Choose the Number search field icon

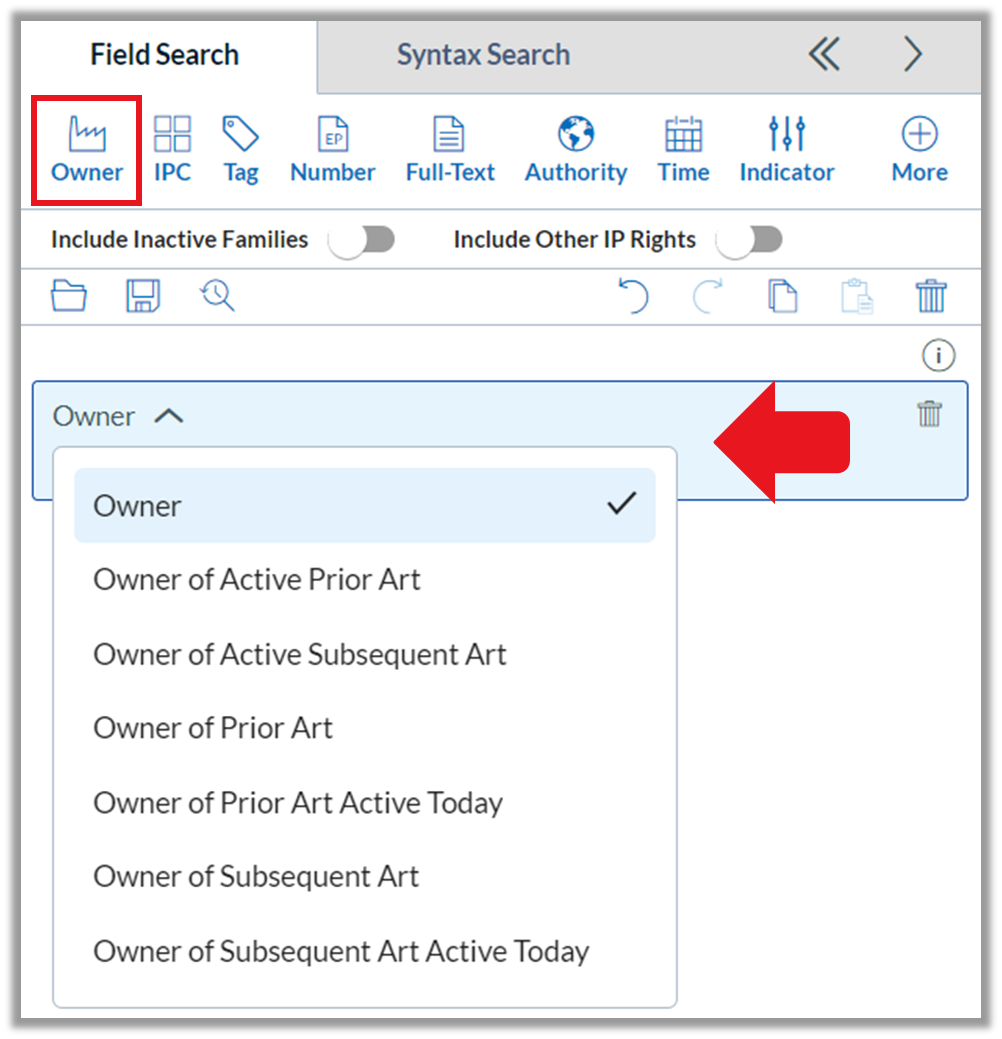(333, 150)
